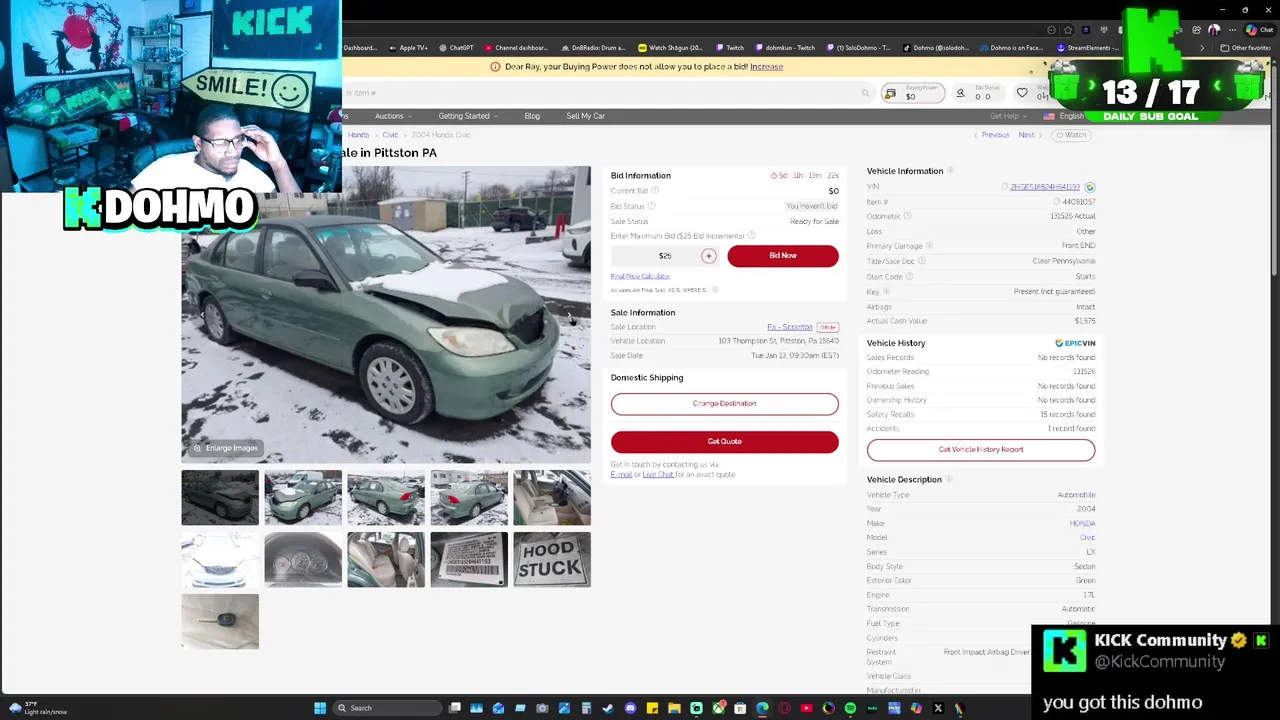Click the Bid Status gavel icon

(960, 93)
